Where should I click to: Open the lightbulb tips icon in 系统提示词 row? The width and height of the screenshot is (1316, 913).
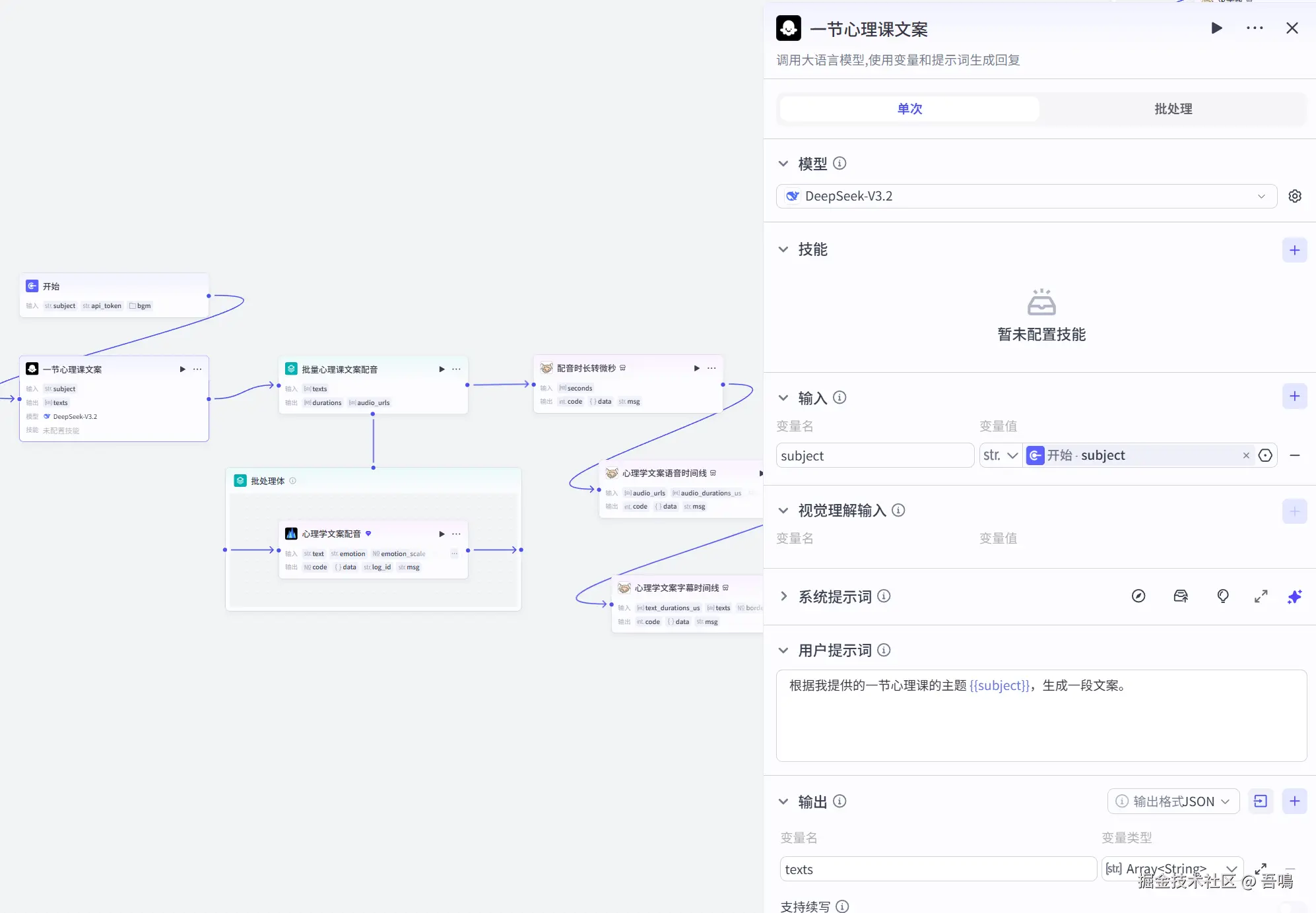(1222, 596)
